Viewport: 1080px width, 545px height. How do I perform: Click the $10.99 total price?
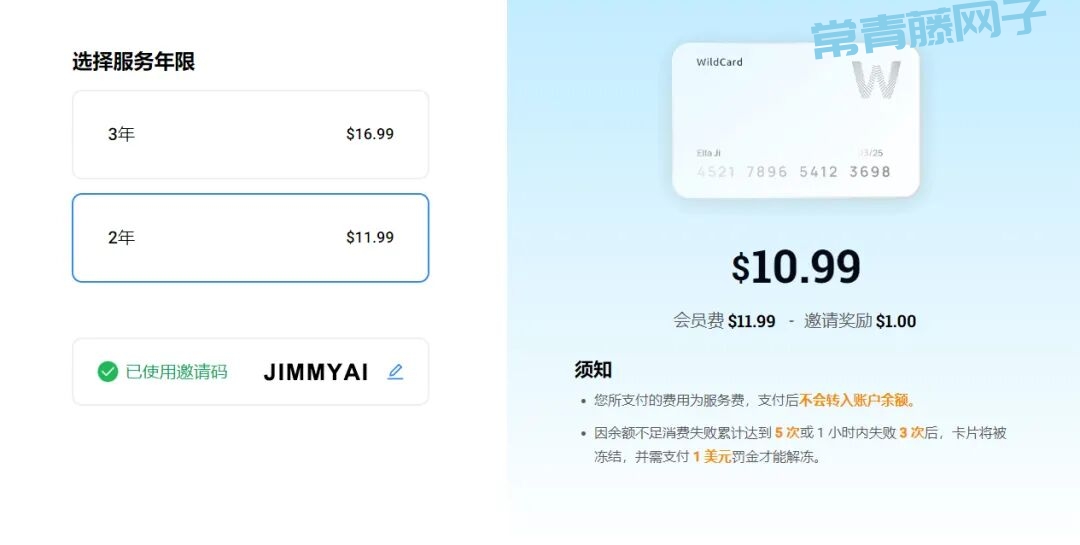coord(796,267)
